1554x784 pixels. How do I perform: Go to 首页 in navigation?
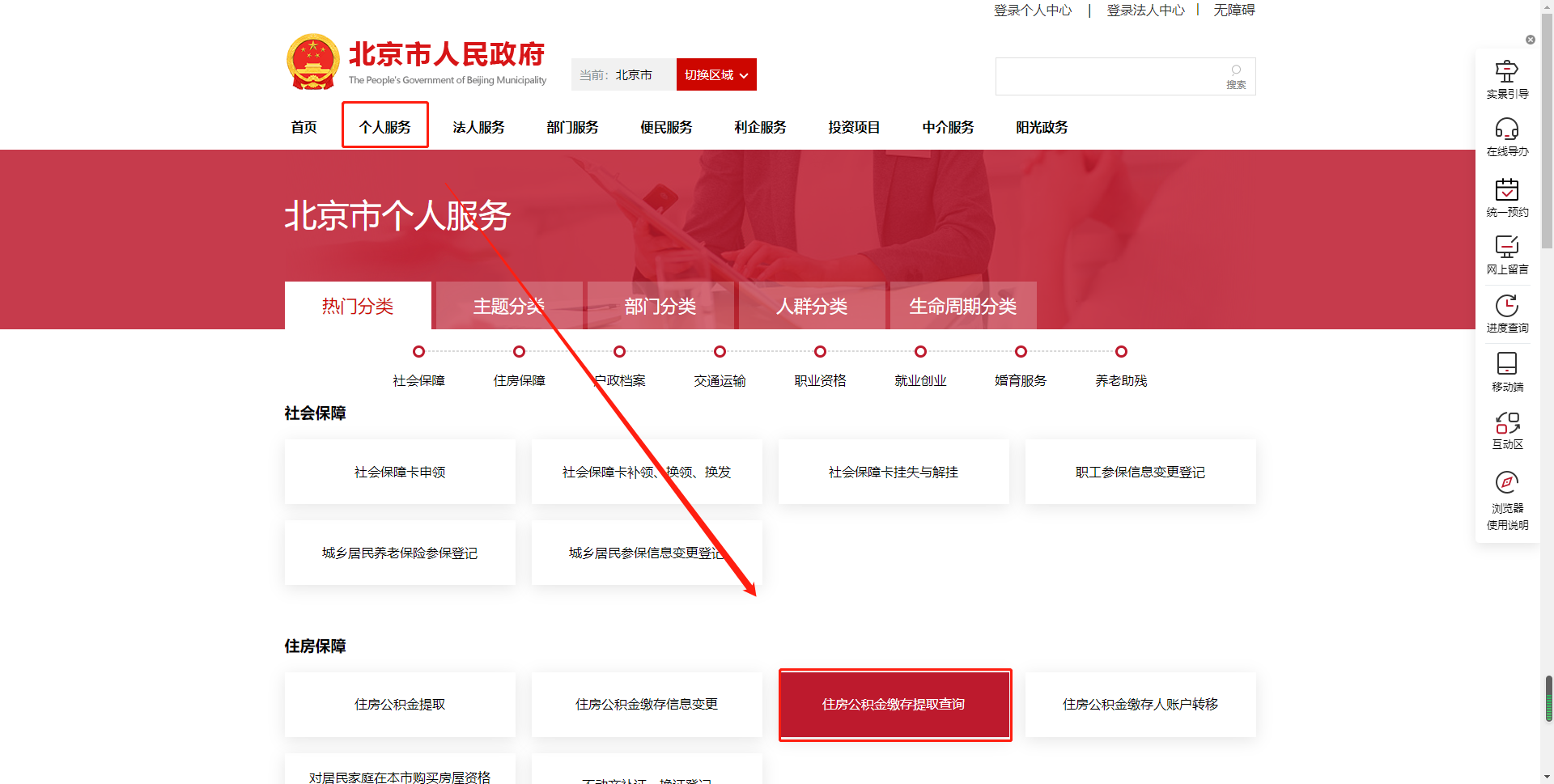pos(304,127)
